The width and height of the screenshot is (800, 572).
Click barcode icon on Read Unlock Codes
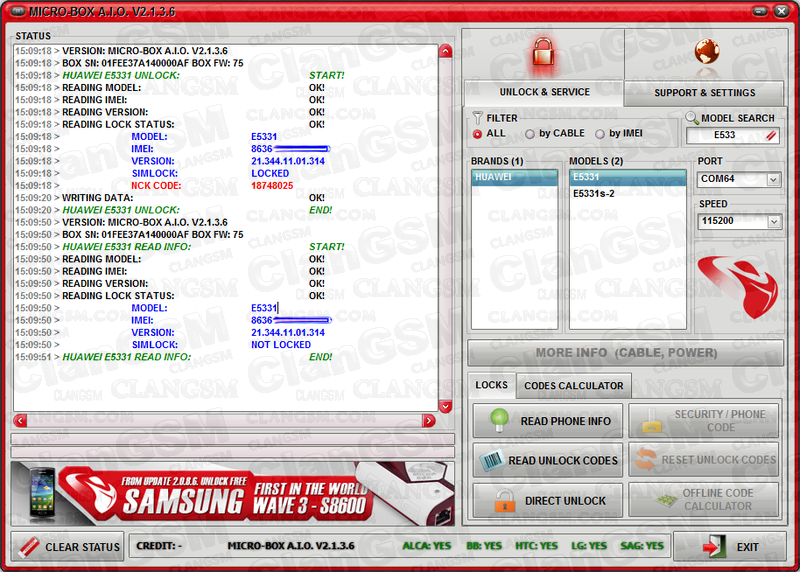pyautogui.click(x=492, y=460)
